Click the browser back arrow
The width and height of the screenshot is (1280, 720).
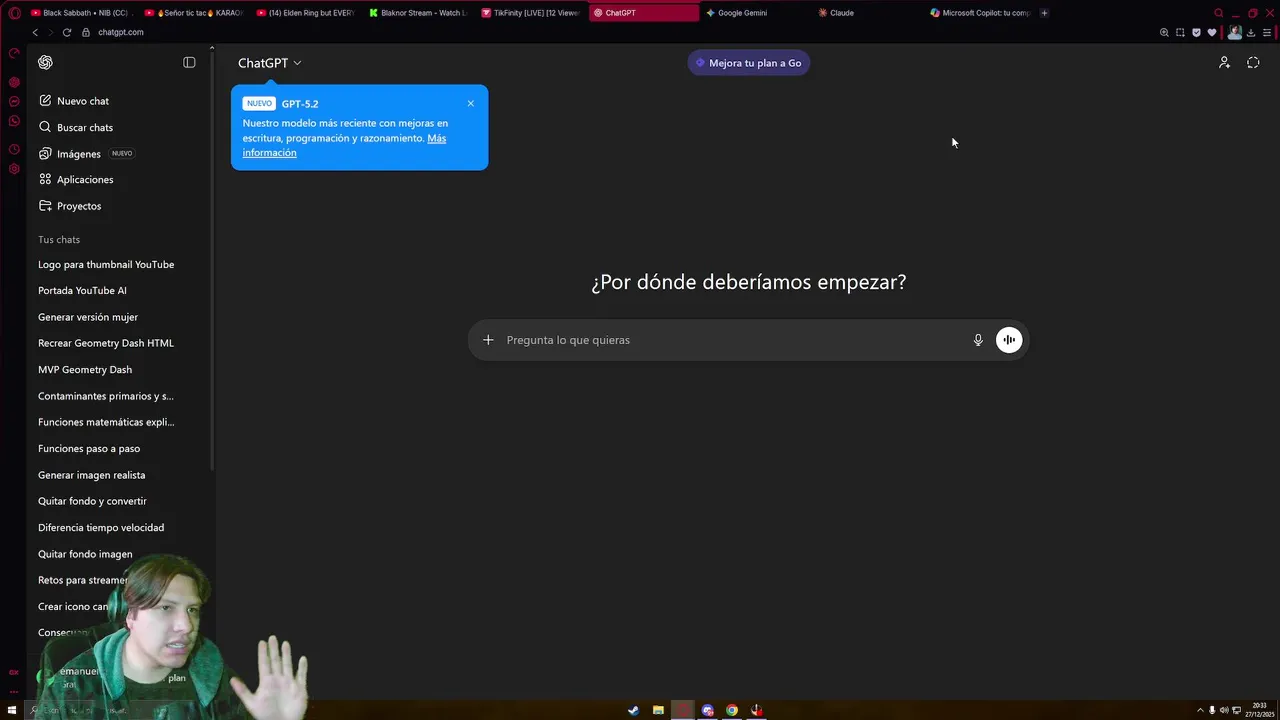[35, 32]
